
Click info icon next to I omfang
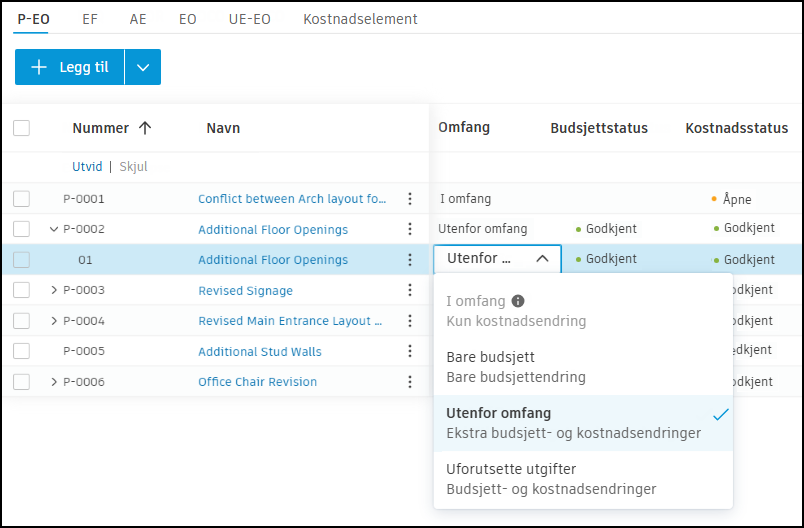point(518,301)
